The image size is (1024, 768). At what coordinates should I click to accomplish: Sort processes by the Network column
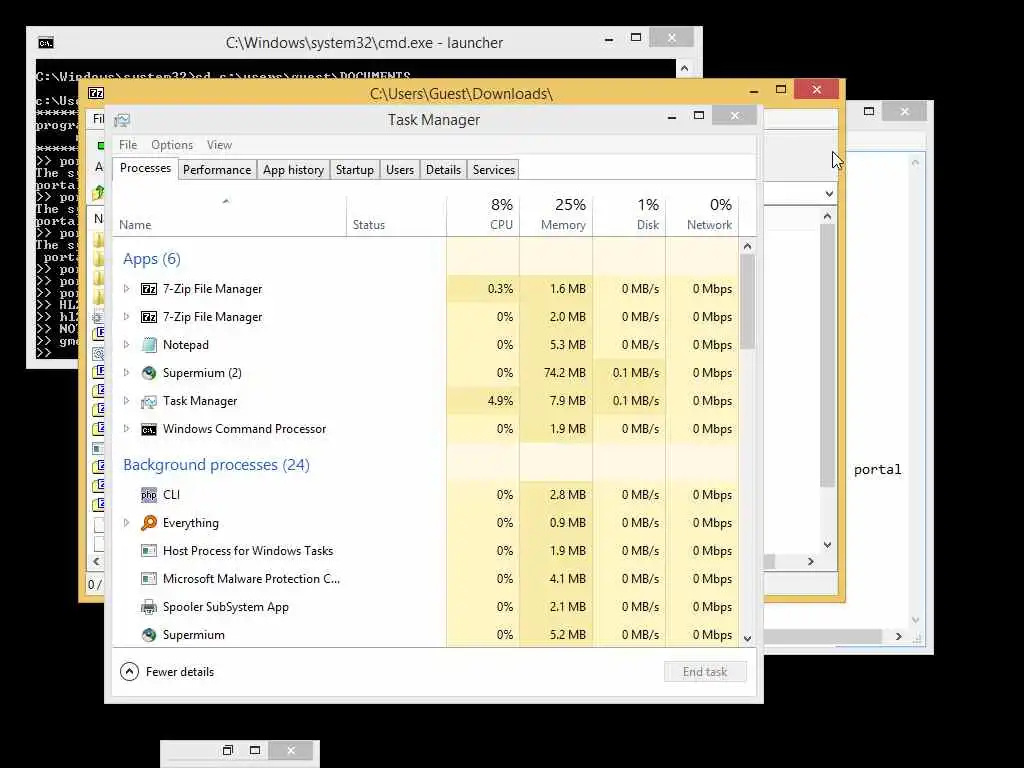click(x=703, y=216)
